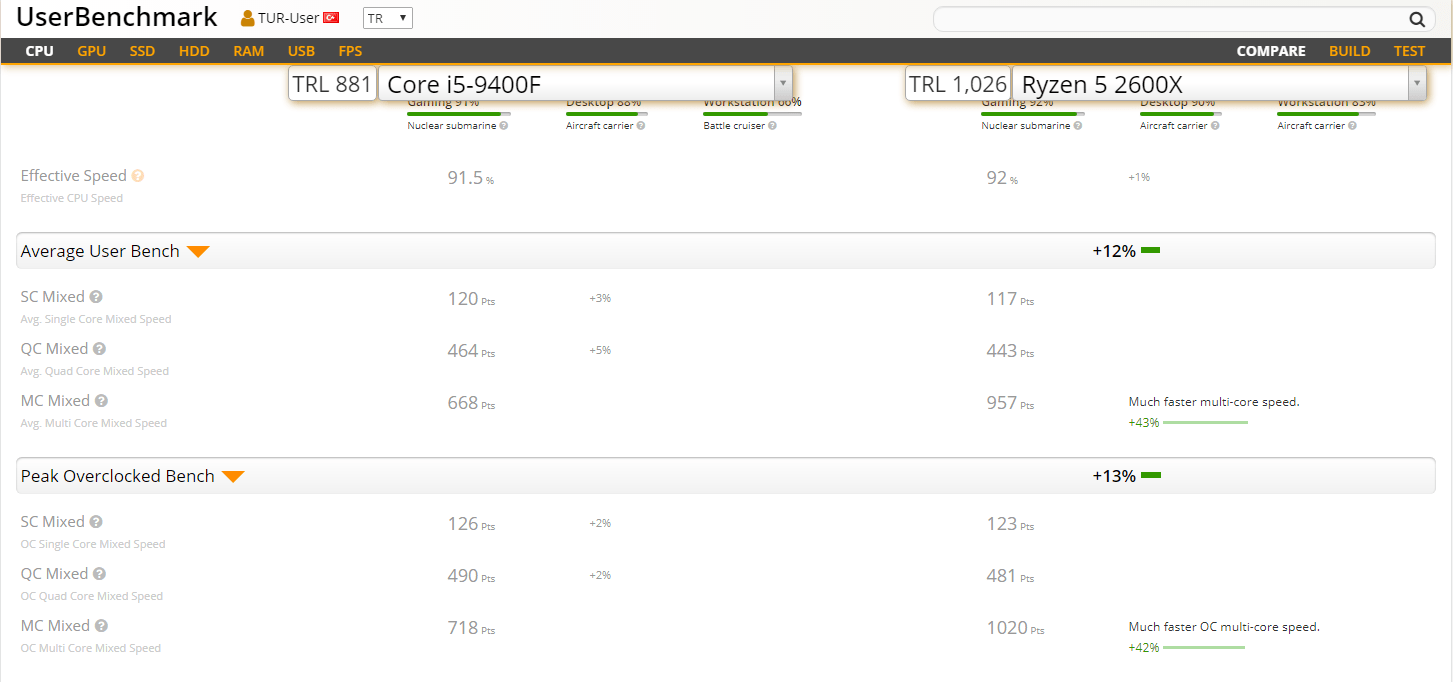Click help icon beside i5-9400F Aircraft carrier

tap(641, 126)
